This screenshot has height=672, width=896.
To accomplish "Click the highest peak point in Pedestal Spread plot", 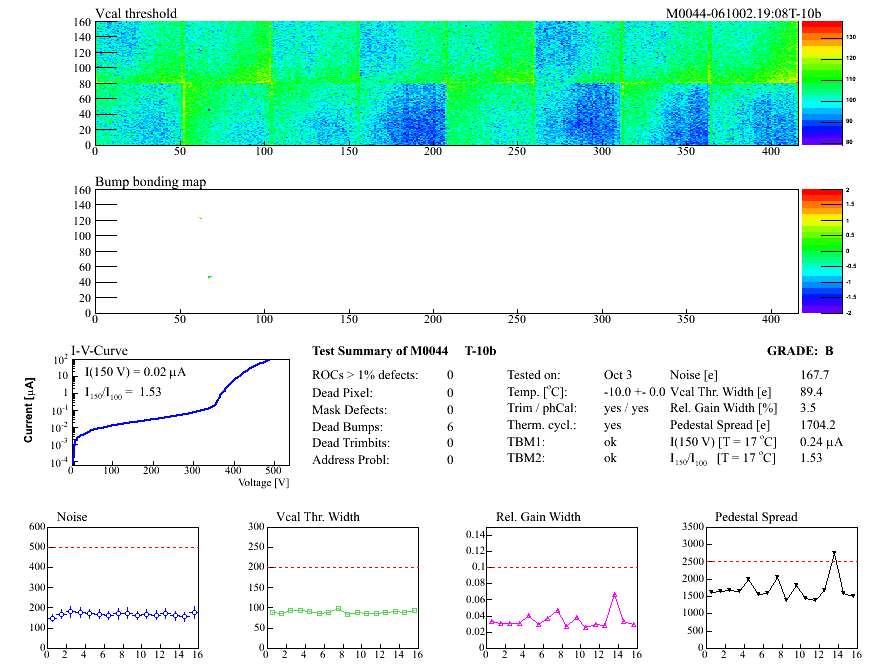I will 834,553.
